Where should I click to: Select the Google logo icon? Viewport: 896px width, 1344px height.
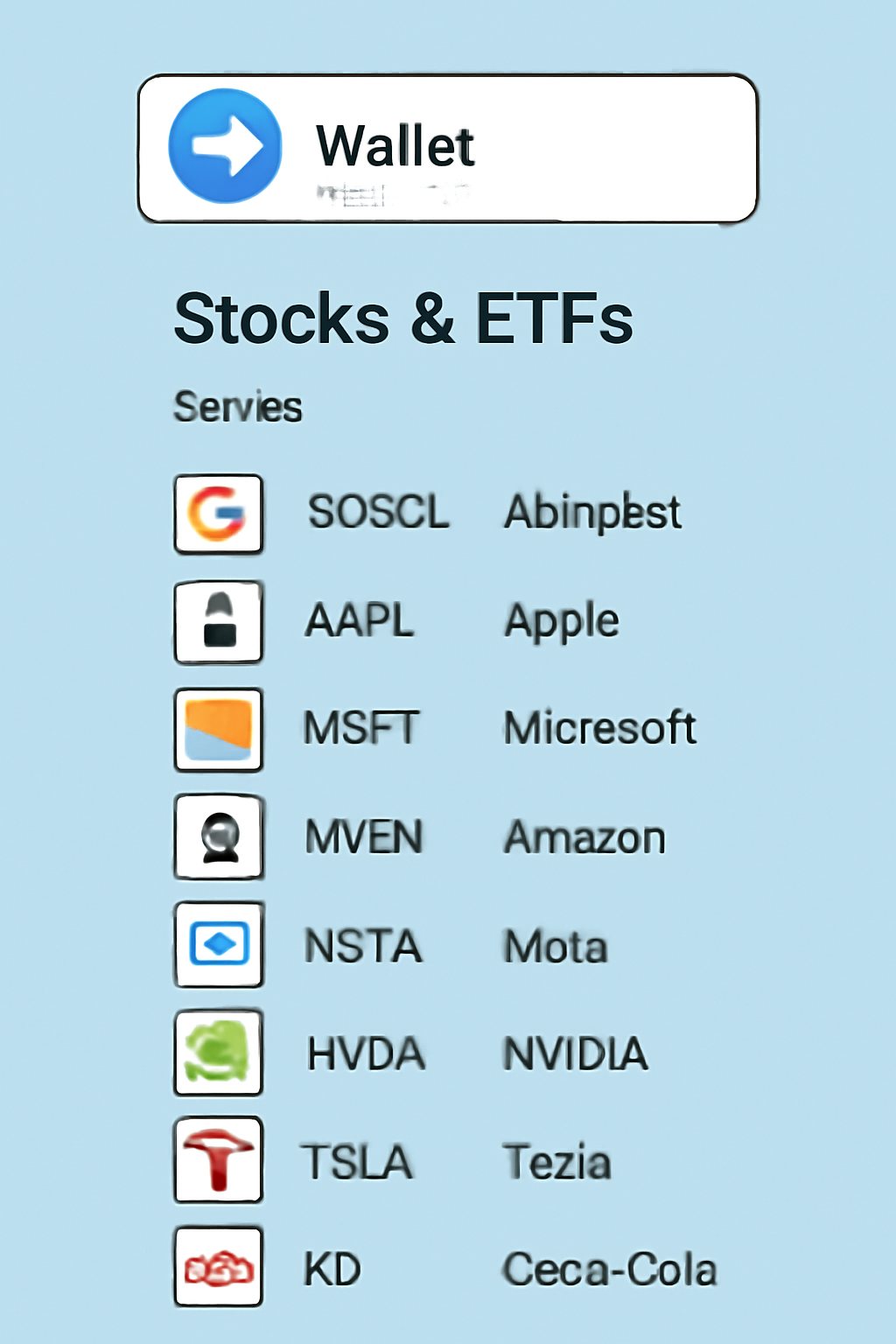[x=218, y=514]
